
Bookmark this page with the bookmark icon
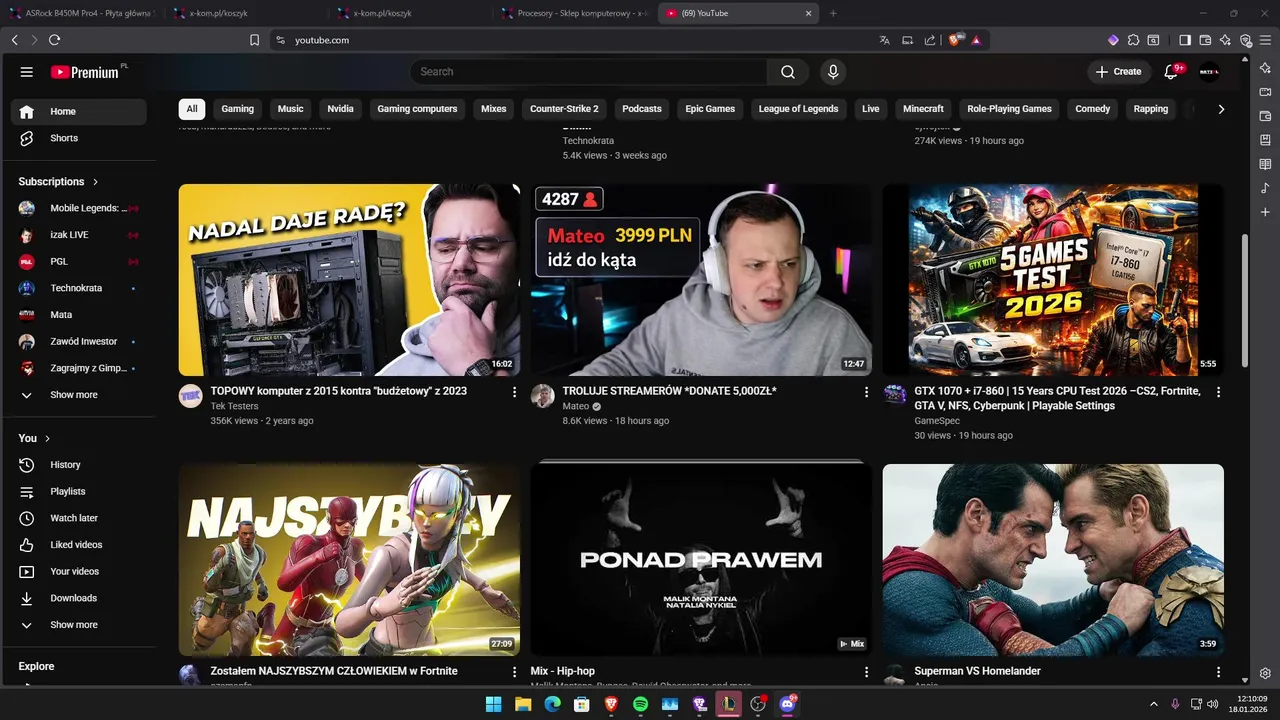pos(254,40)
